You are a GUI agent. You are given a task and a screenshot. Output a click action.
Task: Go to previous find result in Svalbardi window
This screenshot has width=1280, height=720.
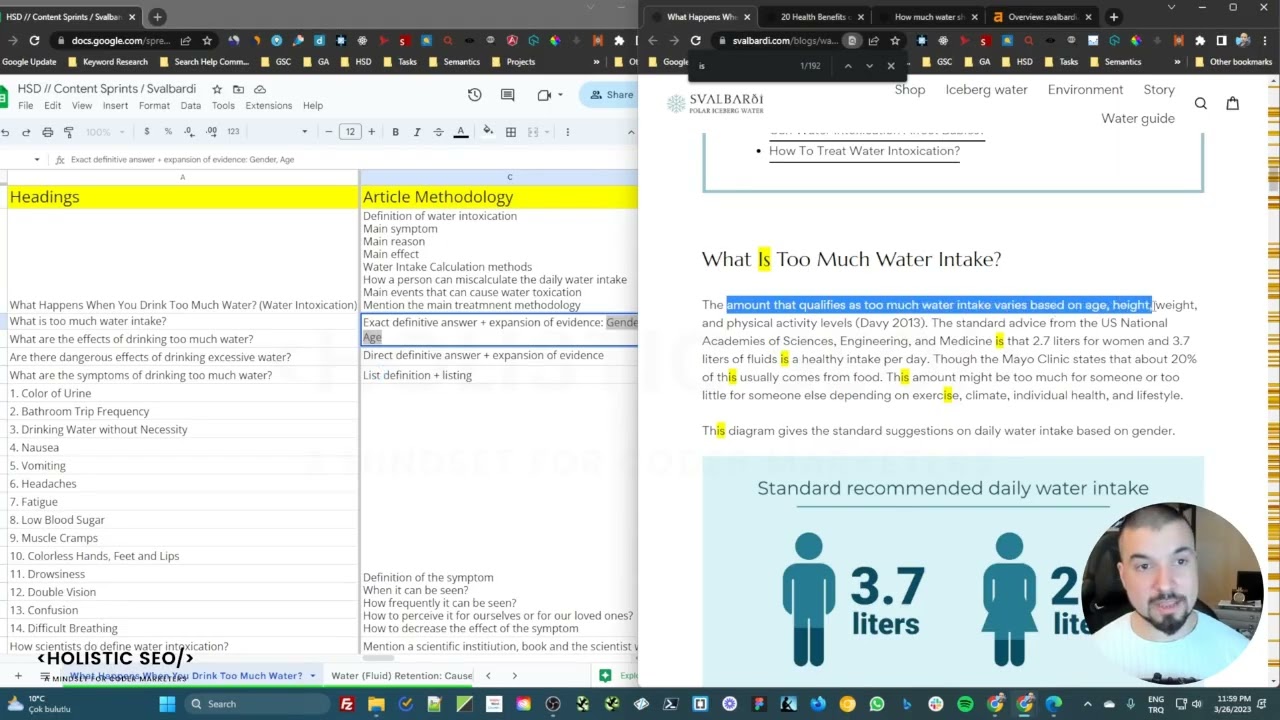coord(847,66)
